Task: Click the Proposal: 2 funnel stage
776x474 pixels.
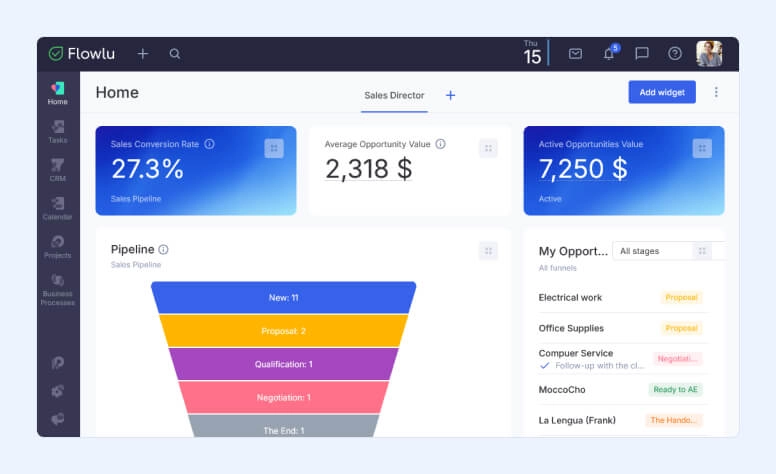Action: (x=284, y=331)
